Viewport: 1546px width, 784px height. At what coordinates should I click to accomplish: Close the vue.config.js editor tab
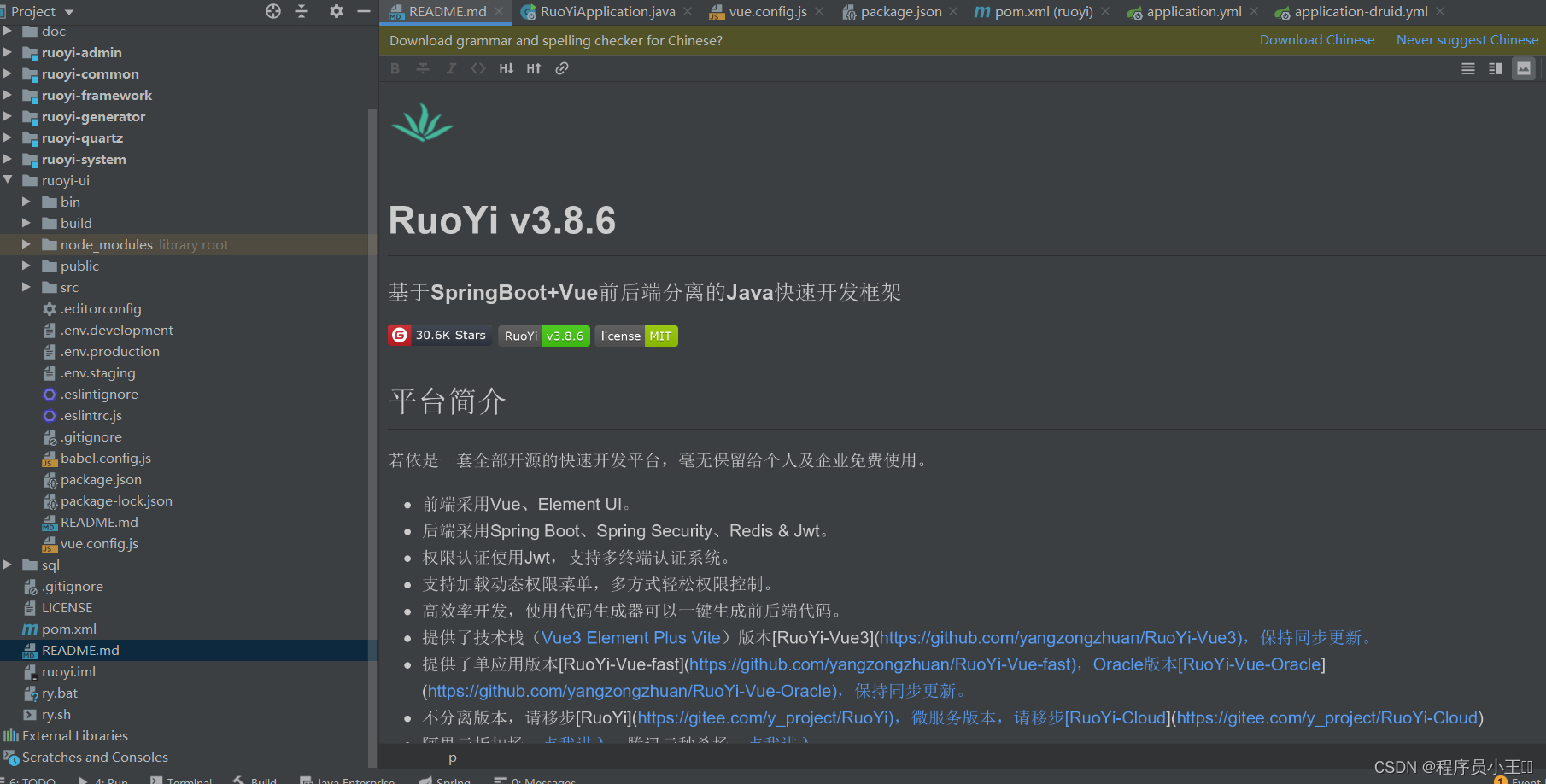pos(819,11)
